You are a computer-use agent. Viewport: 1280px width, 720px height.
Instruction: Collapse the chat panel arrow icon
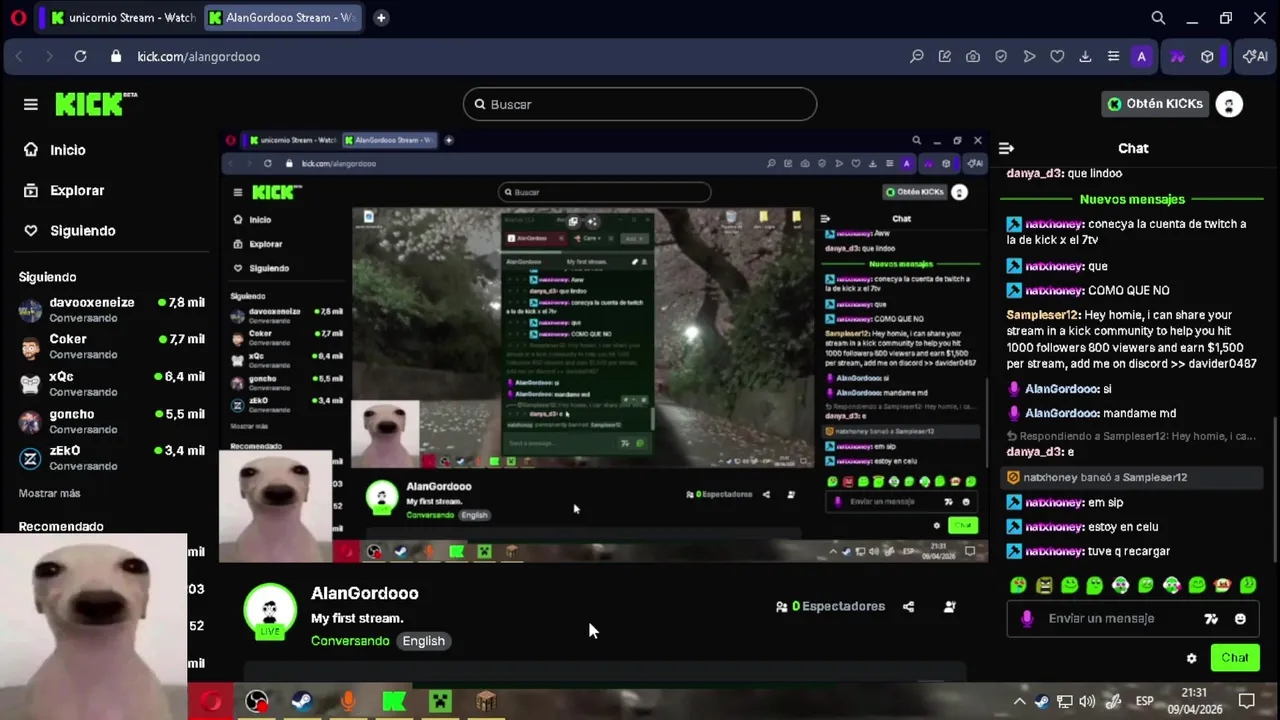(1006, 148)
